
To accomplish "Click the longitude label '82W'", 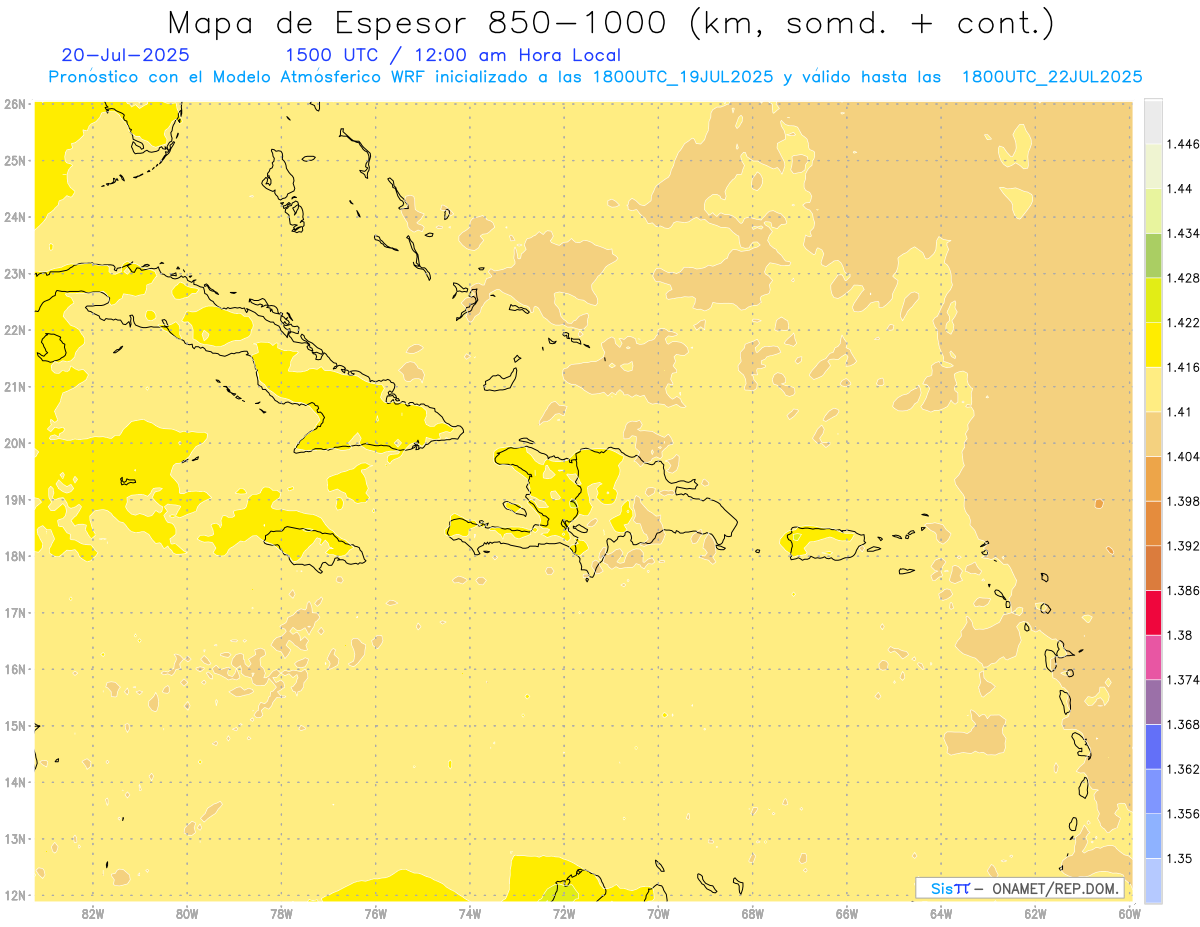I will click(92, 913).
